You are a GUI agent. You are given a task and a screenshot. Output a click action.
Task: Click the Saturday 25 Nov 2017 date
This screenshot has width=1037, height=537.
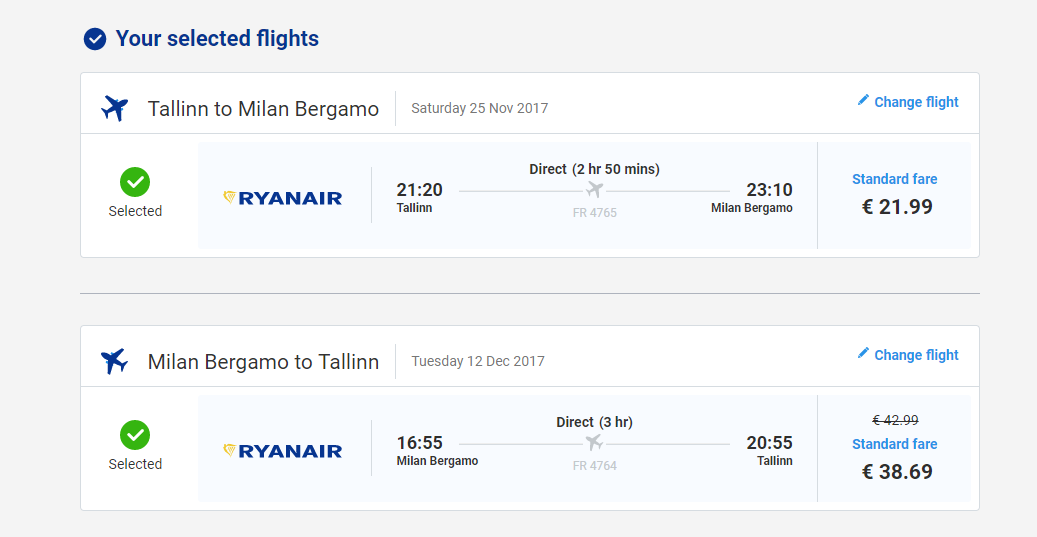(479, 108)
